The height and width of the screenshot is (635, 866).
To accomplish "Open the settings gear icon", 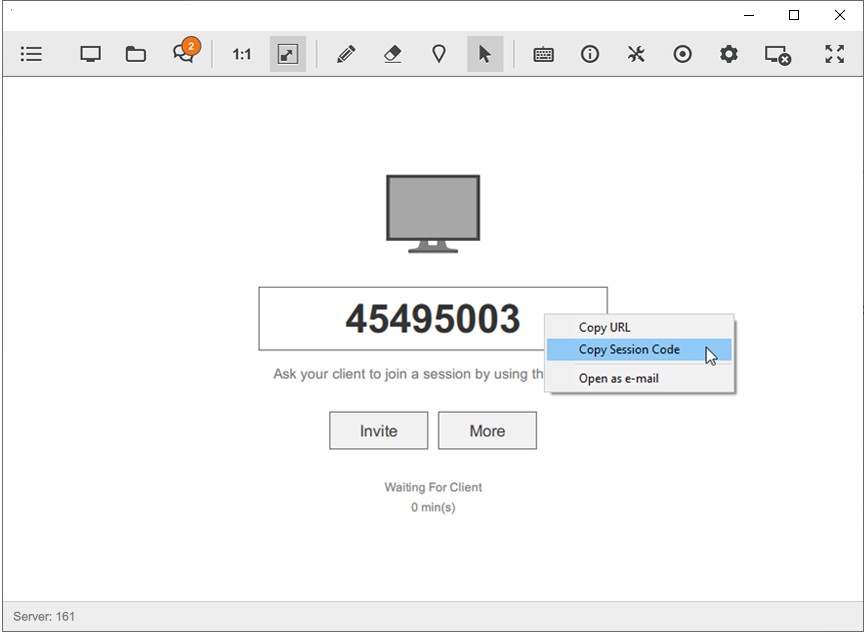I will [x=729, y=54].
